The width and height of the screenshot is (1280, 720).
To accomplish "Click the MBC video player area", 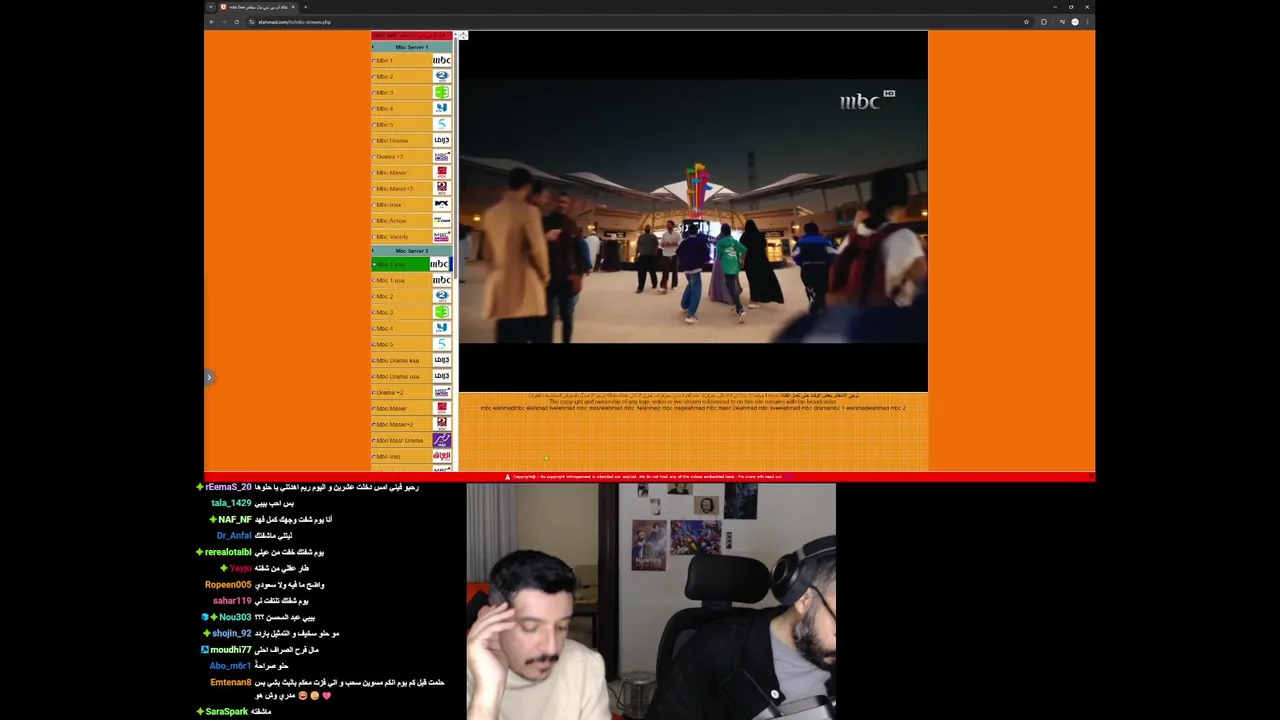I will click(x=693, y=211).
